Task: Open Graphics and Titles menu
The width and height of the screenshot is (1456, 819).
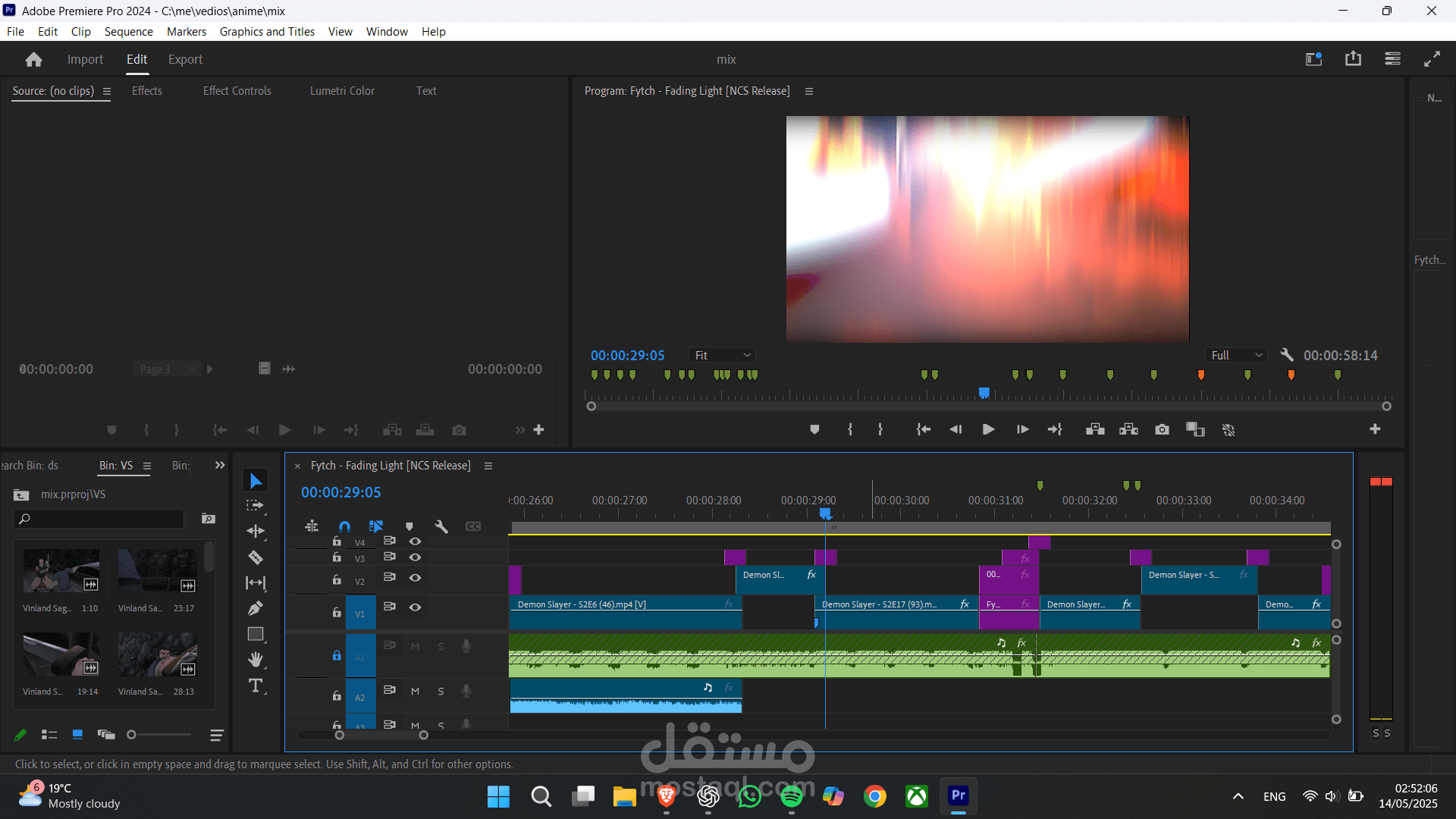Action: click(x=267, y=32)
